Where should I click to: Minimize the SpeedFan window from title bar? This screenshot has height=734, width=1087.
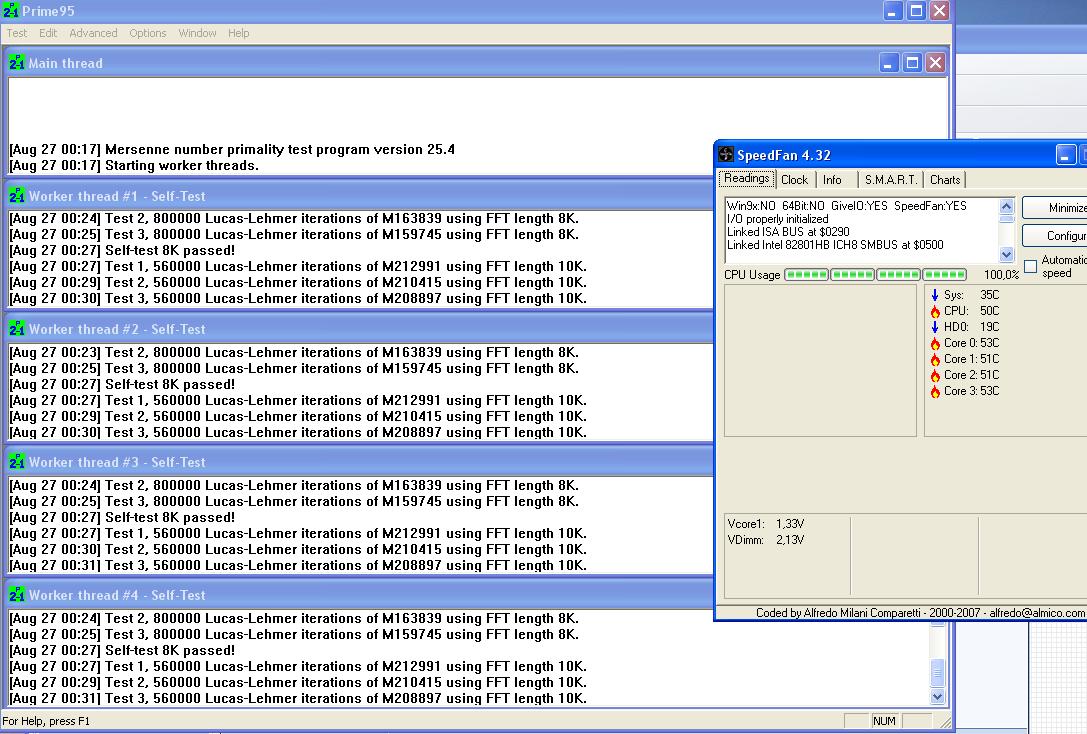point(1066,155)
